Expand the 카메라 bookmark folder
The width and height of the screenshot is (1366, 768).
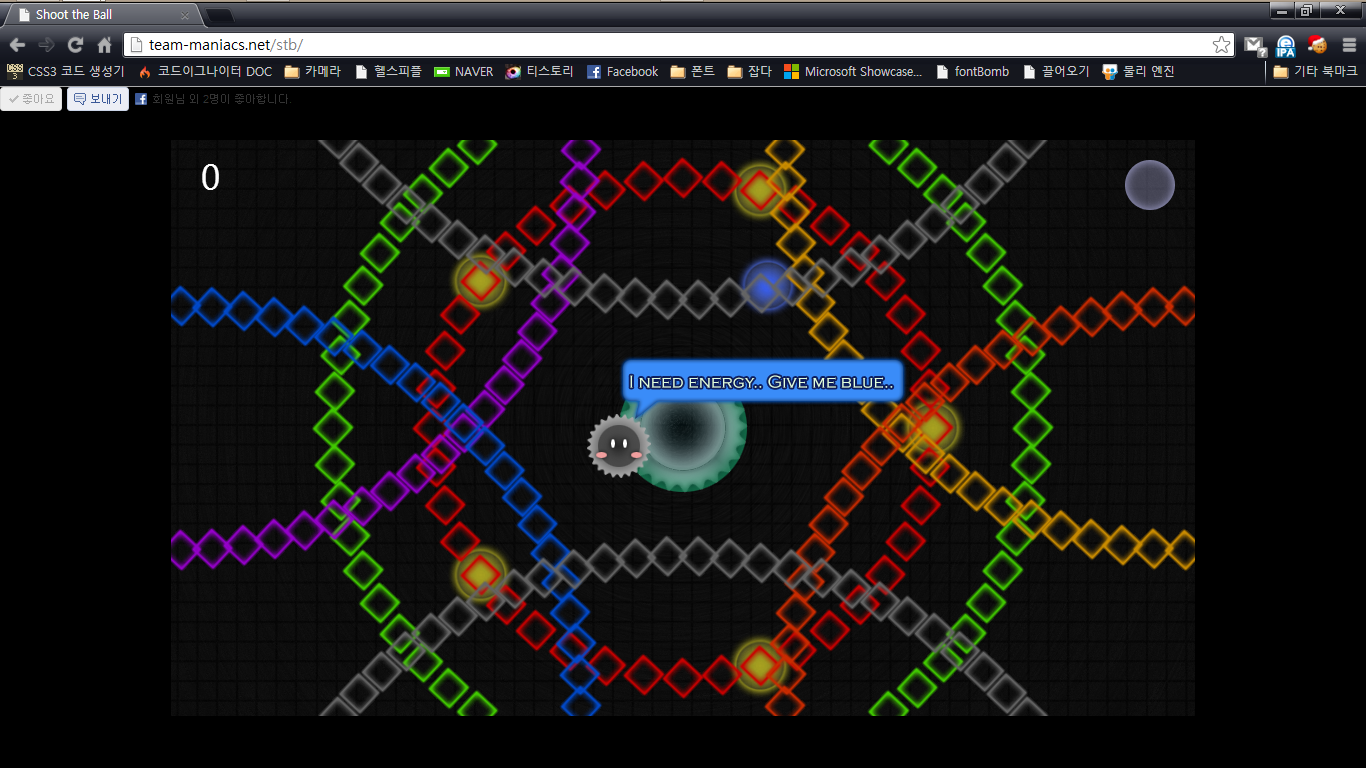313,71
